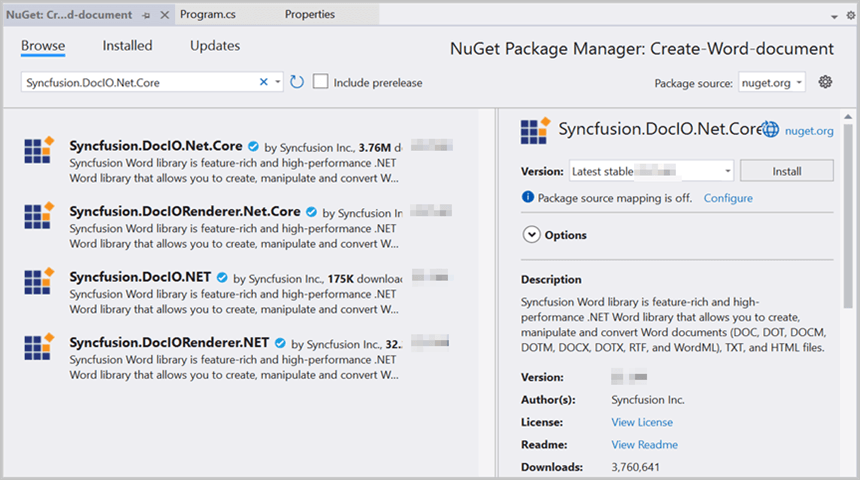Open the Properties tab
Viewport: 860px width, 480px height.
309,15
